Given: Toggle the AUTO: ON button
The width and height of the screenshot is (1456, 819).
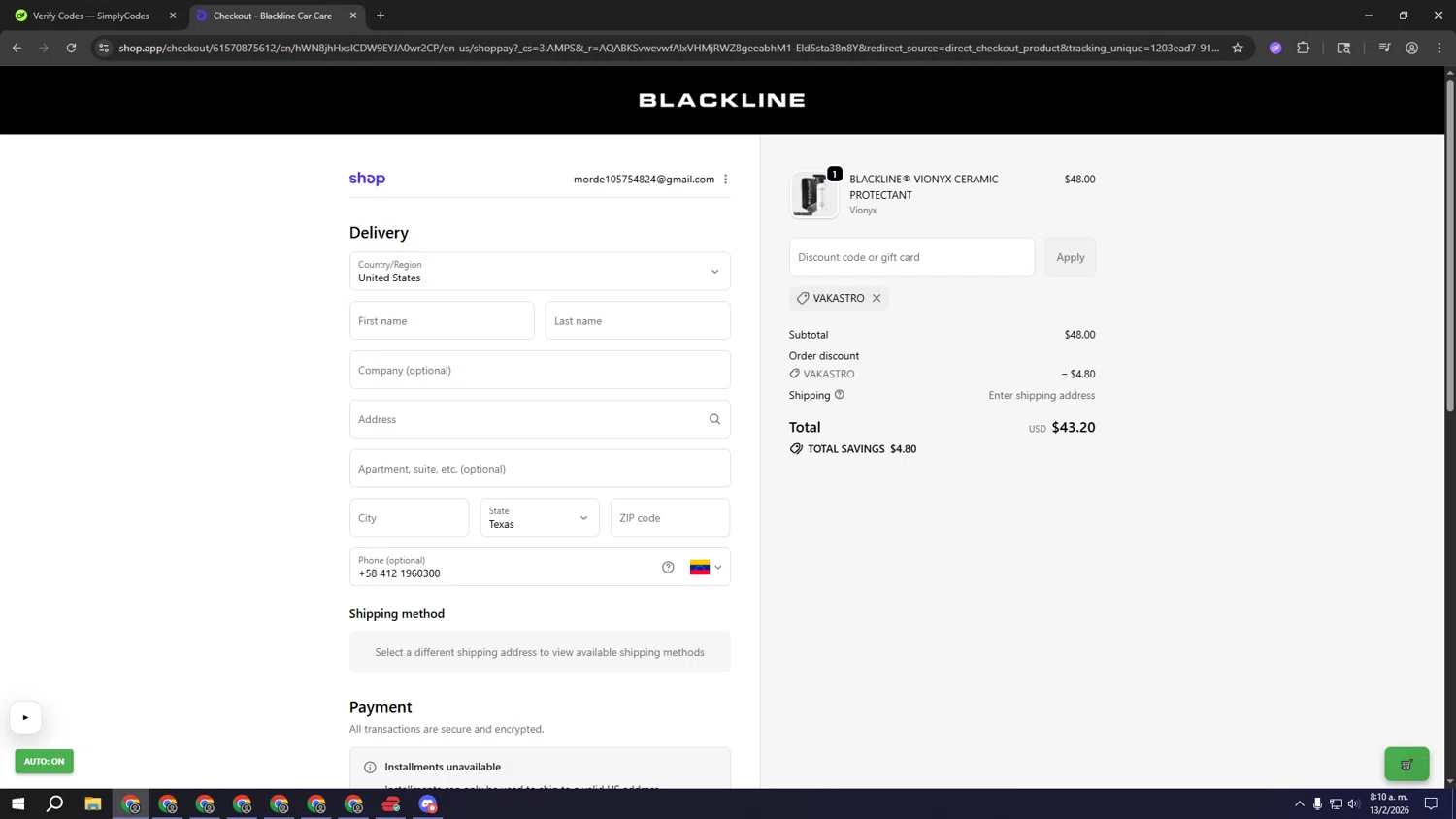Looking at the screenshot, I should (x=44, y=761).
